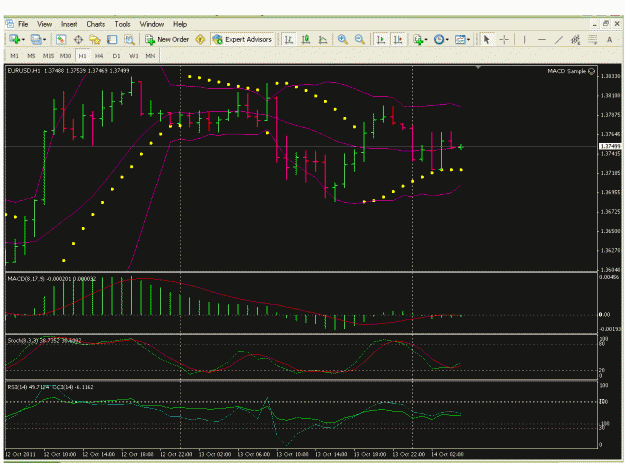Viewport: 625px width, 463px height.
Task: Select the Crosshair tool
Action: [504, 39]
